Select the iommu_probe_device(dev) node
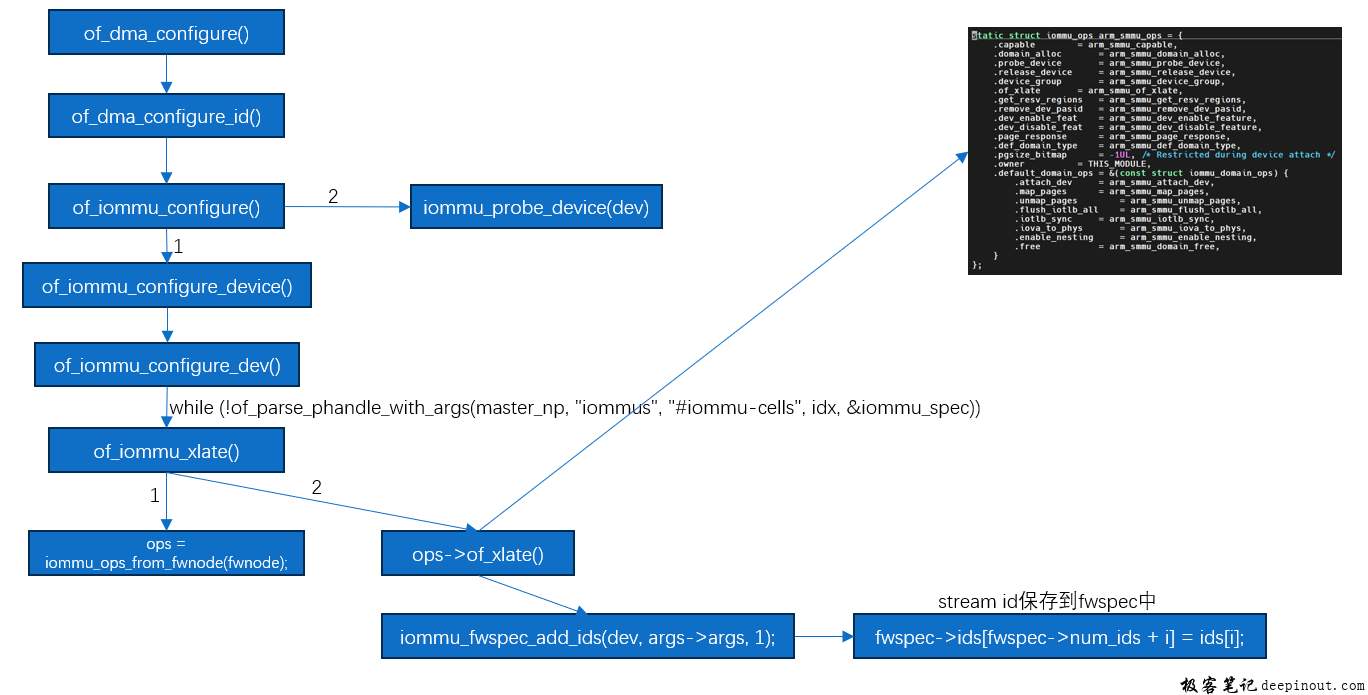The image size is (1368, 695). pyautogui.click(x=536, y=207)
